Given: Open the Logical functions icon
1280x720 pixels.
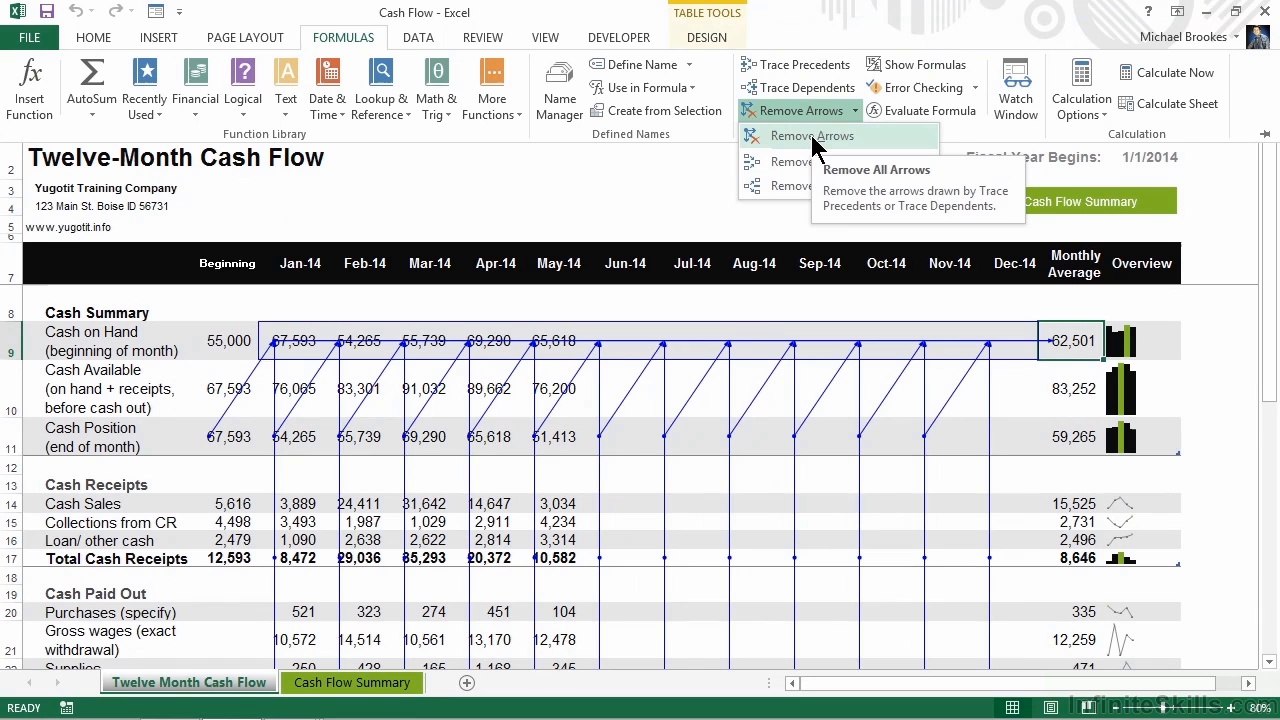Looking at the screenshot, I should 243,74.
